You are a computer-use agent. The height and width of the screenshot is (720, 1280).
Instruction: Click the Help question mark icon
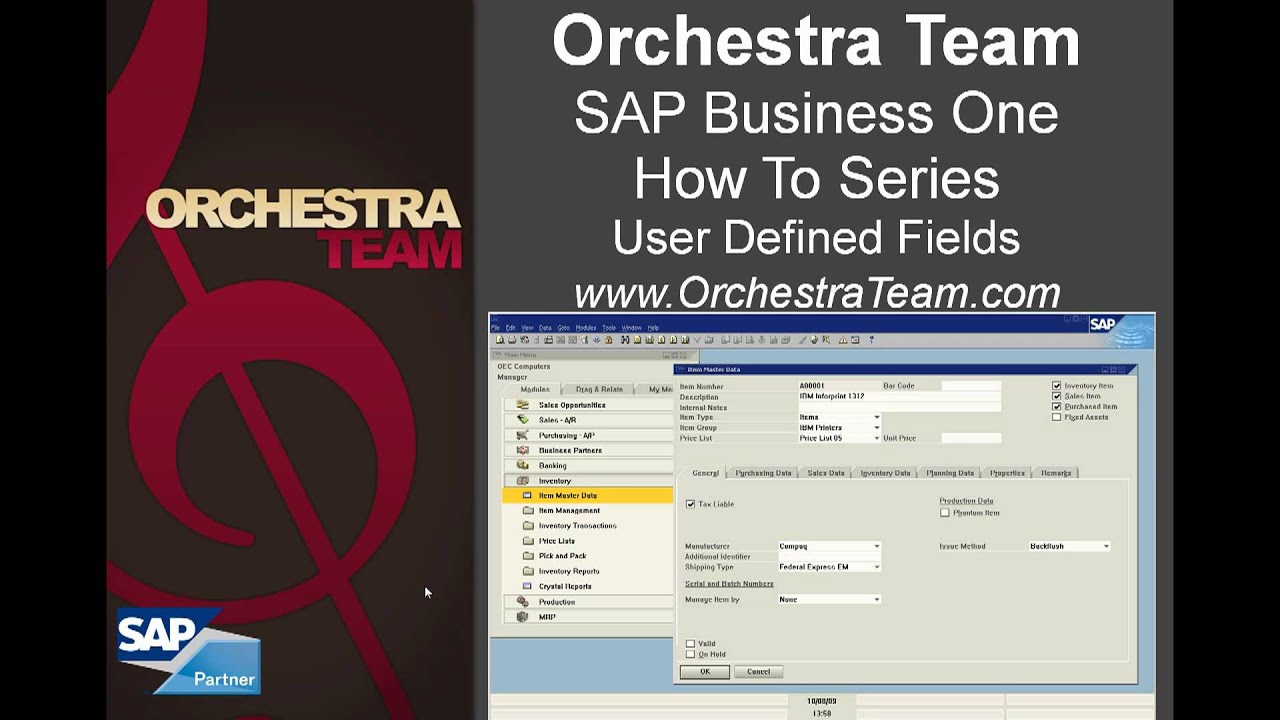pyautogui.click(x=871, y=340)
